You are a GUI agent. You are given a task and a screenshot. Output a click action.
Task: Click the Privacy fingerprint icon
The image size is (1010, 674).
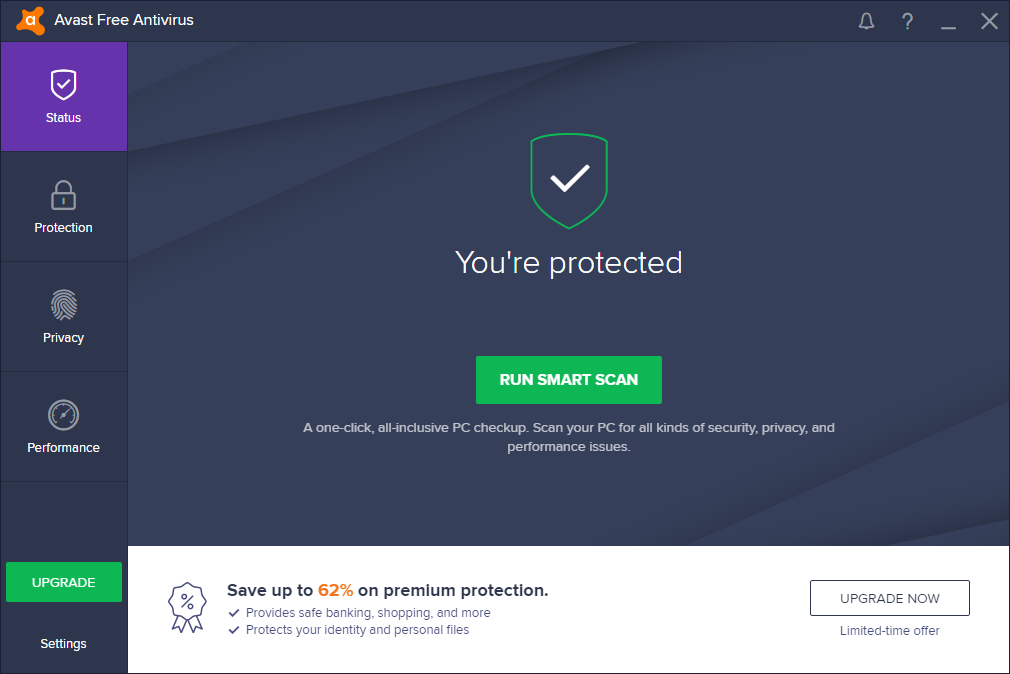pos(63,304)
